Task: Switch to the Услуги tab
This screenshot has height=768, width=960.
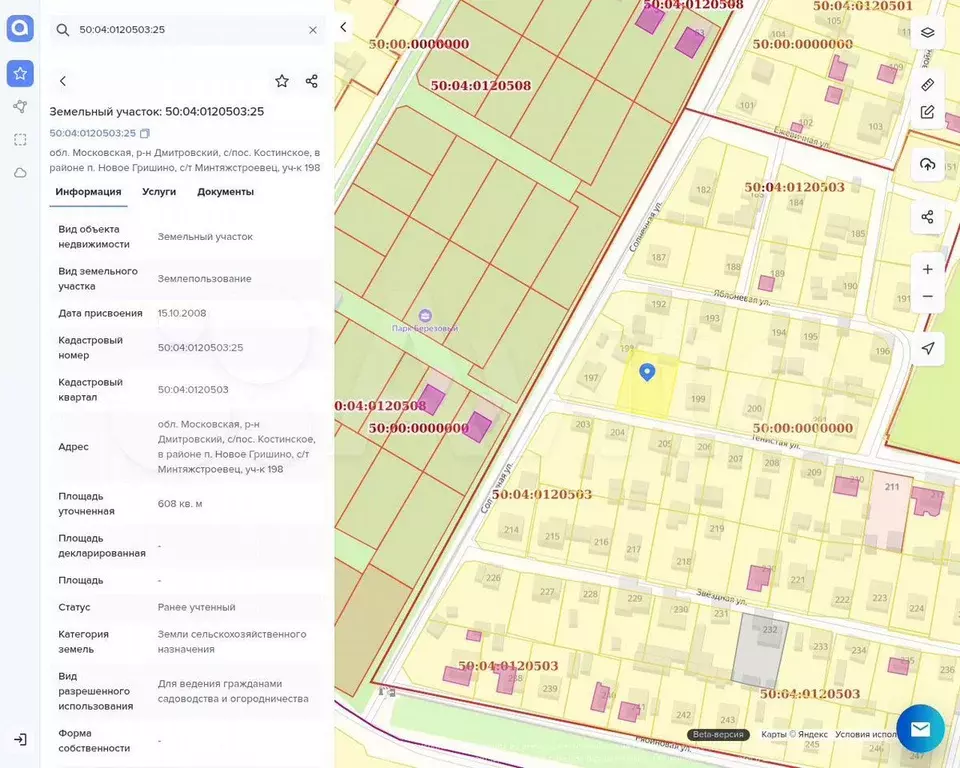Action: click(x=159, y=192)
